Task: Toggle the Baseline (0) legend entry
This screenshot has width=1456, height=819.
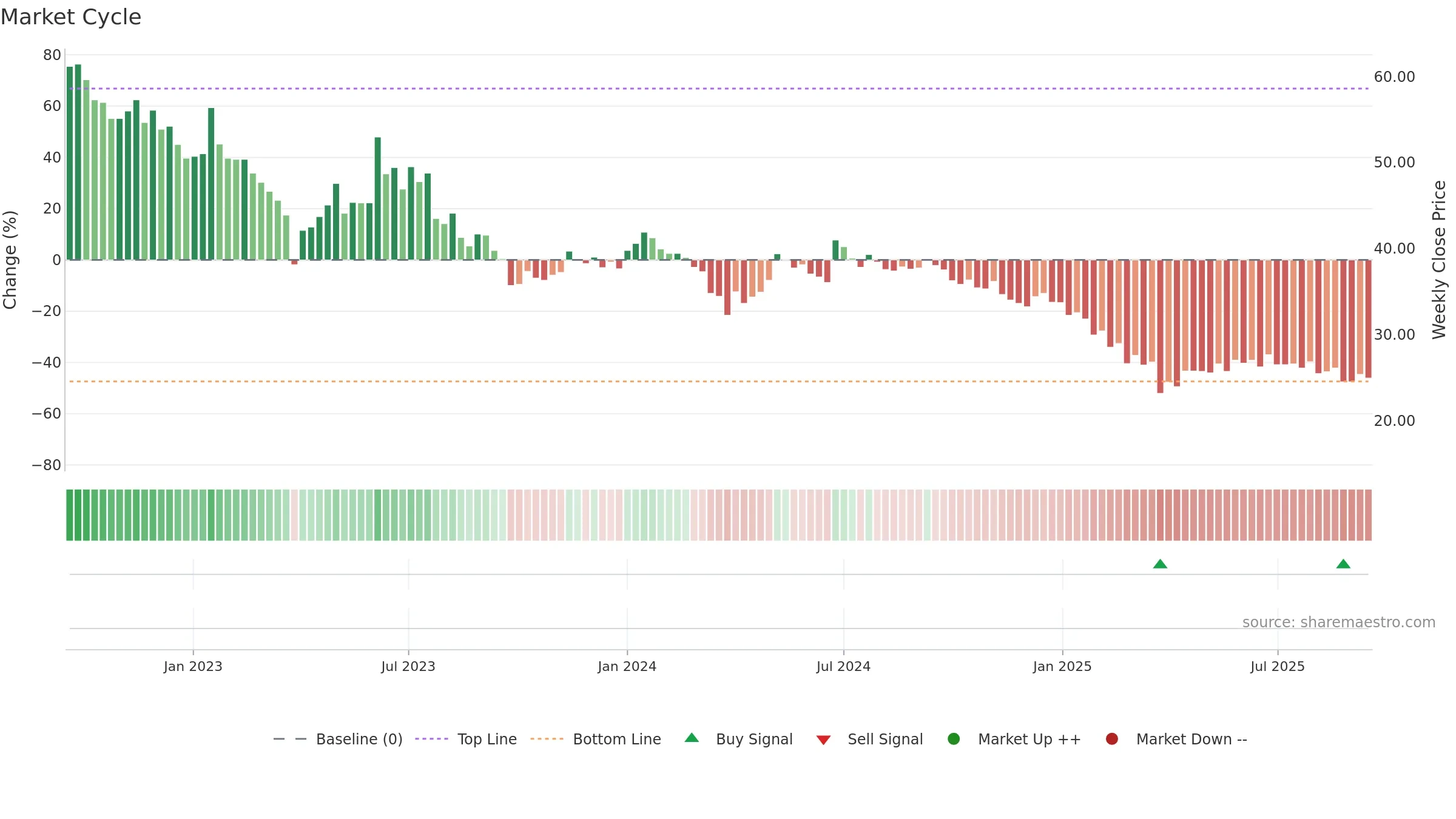Action: point(338,739)
